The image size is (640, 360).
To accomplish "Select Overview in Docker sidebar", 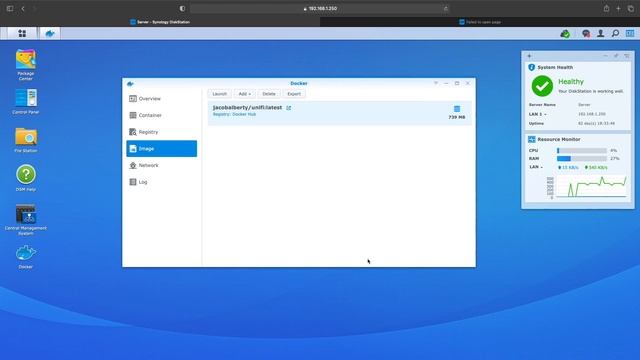I will pyautogui.click(x=162, y=99).
